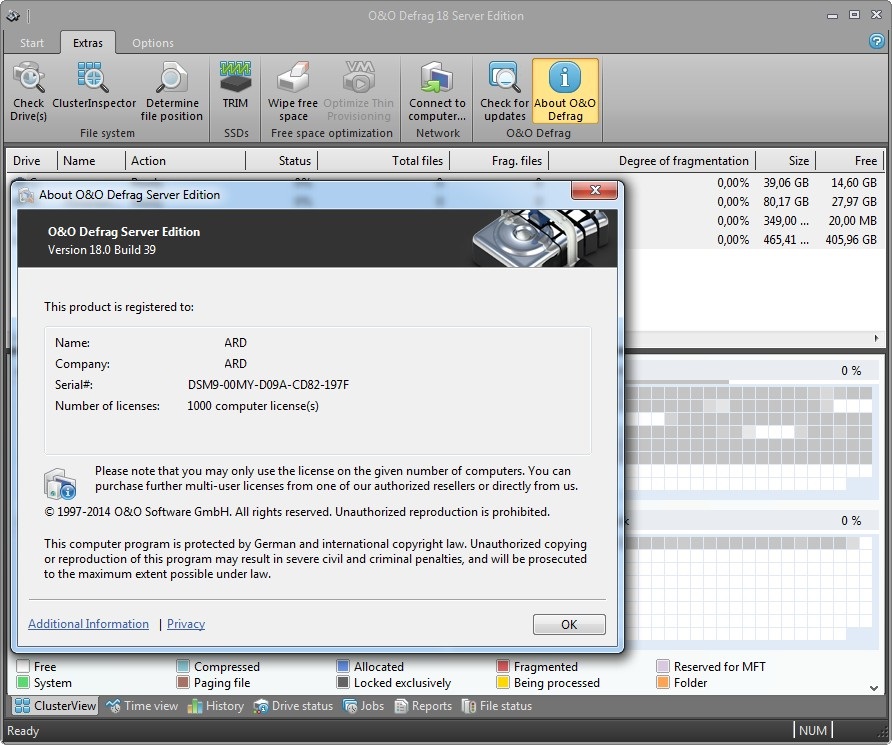
Task: Maximize the O&O Defrag window
Action: [854, 15]
